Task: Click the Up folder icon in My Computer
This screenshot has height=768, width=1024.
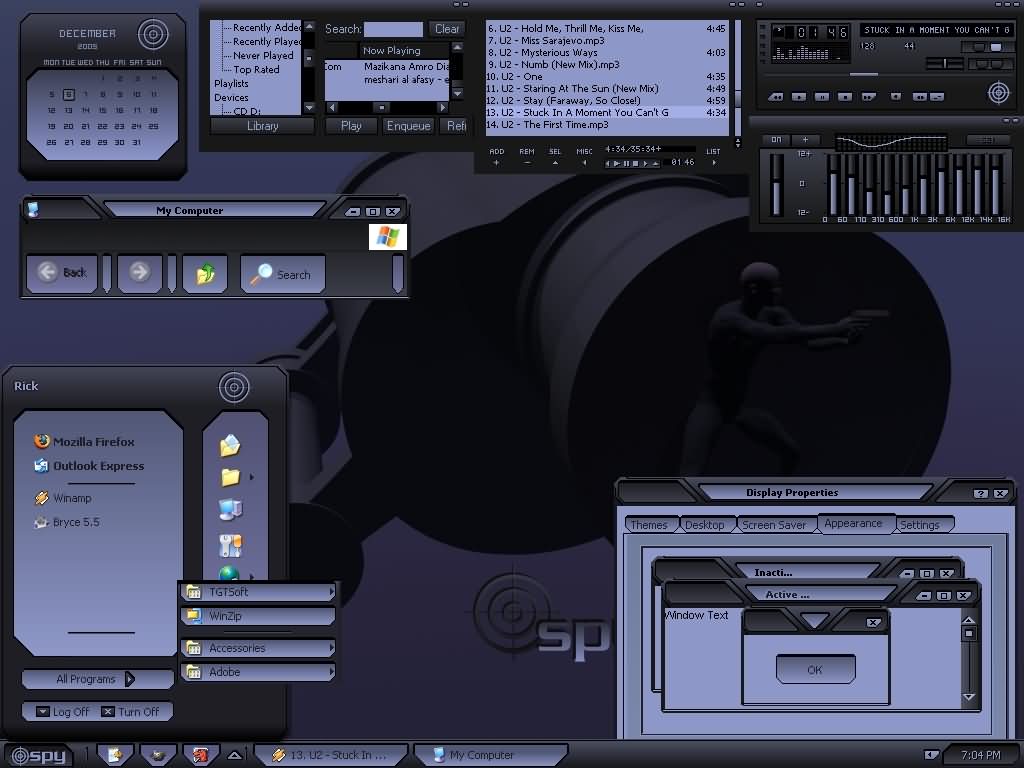Action: (205, 272)
